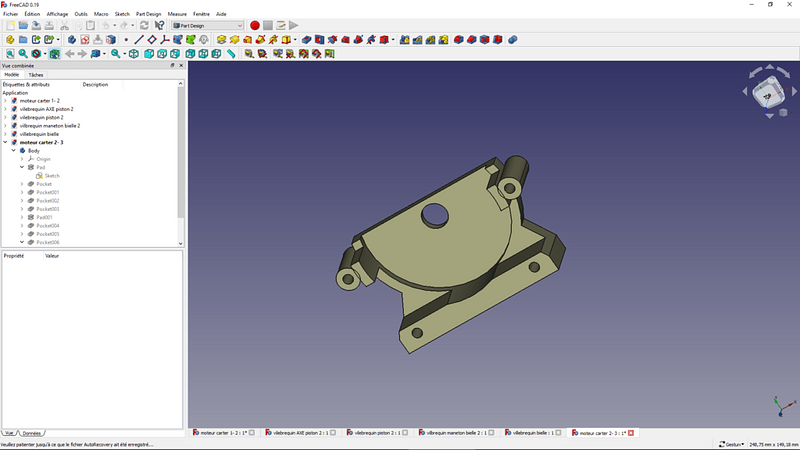Open the Part Design menu
This screenshot has height=450, width=800.
pyautogui.click(x=148, y=14)
